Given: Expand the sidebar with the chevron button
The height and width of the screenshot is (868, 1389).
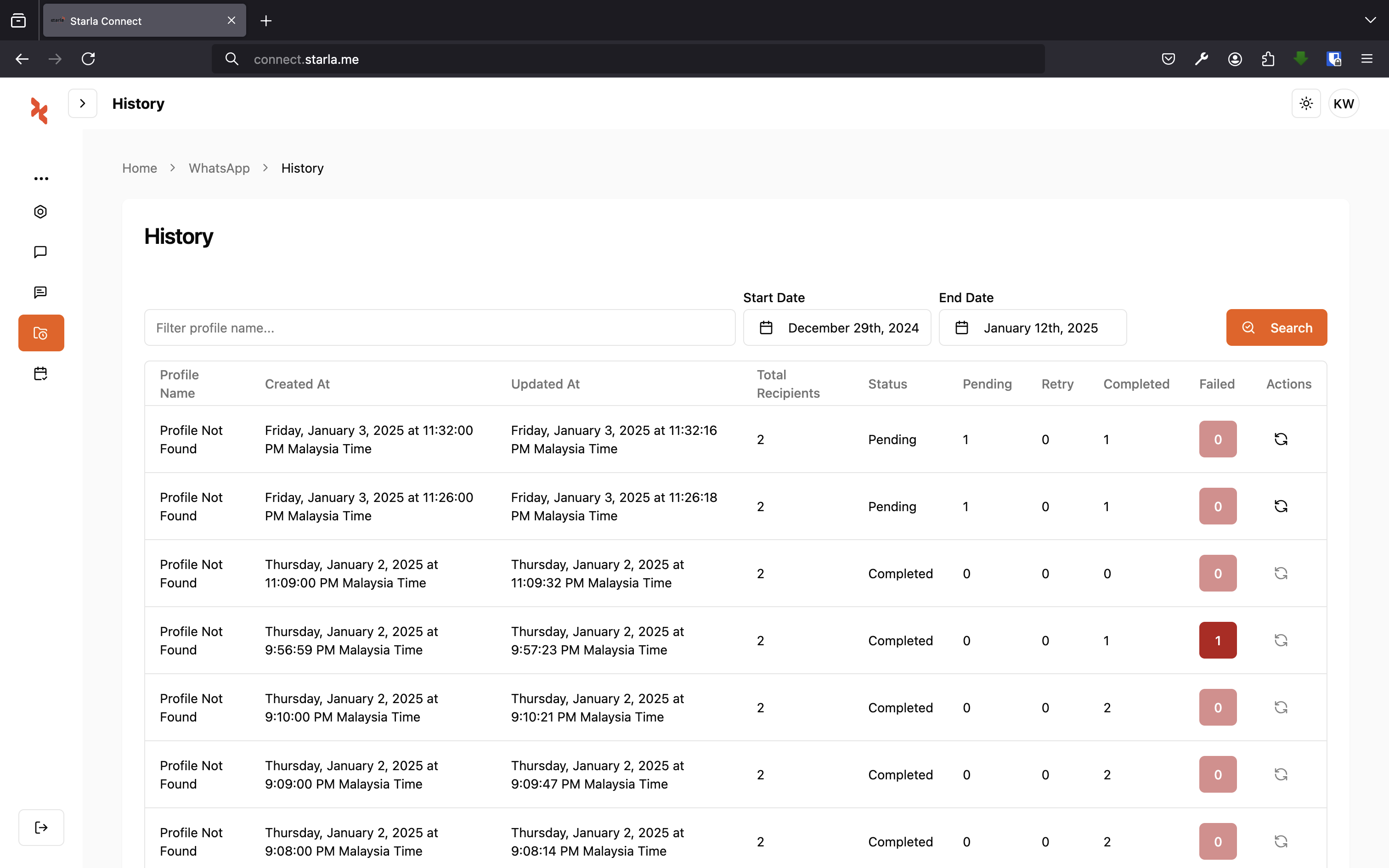Looking at the screenshot, I should (83, 103).
